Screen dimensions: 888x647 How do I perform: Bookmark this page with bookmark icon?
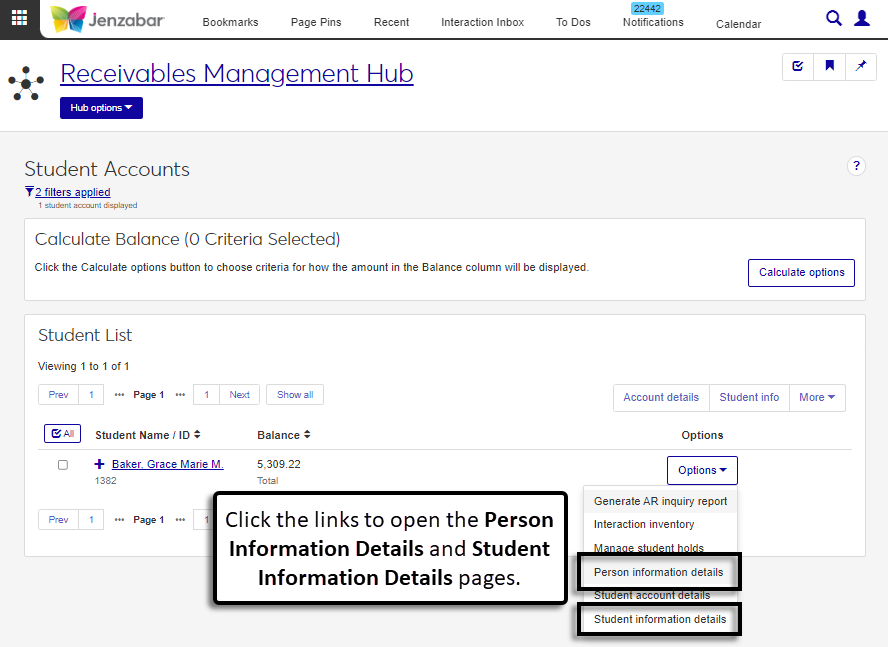pyautogui.click(x=829, y=66)
